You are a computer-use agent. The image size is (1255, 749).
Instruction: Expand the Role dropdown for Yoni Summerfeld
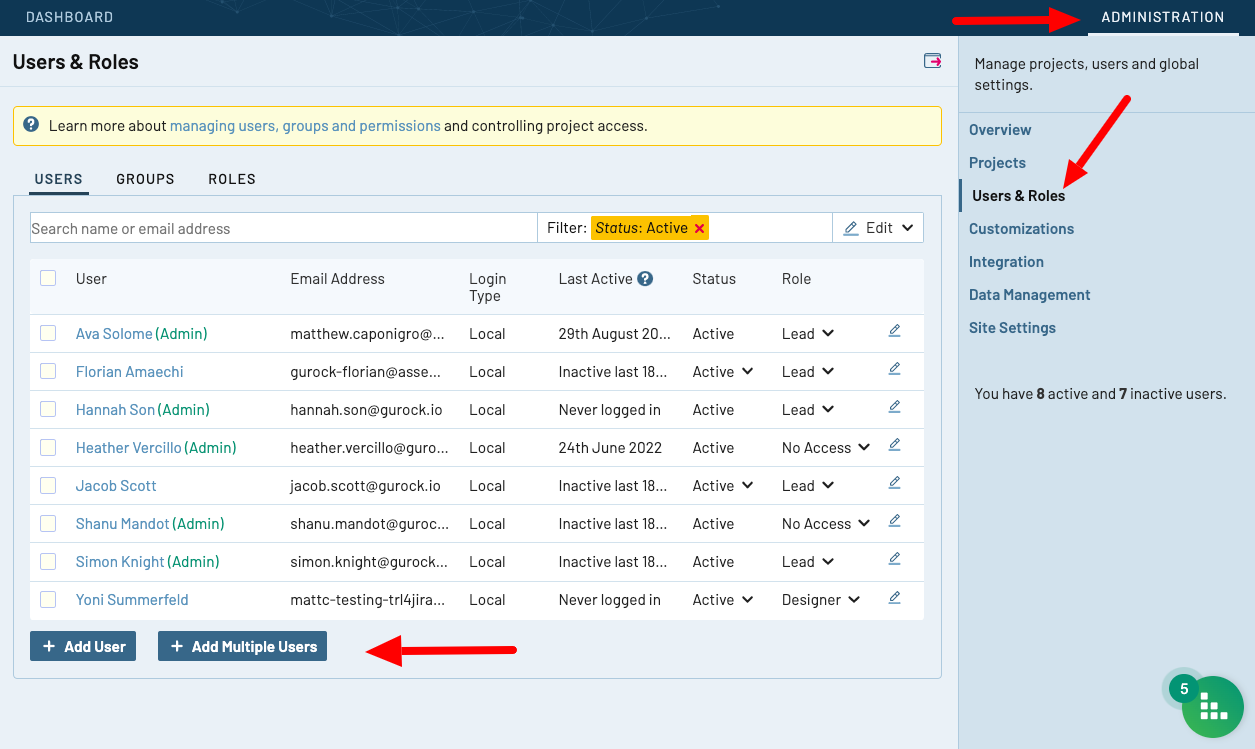click(820, 600)
